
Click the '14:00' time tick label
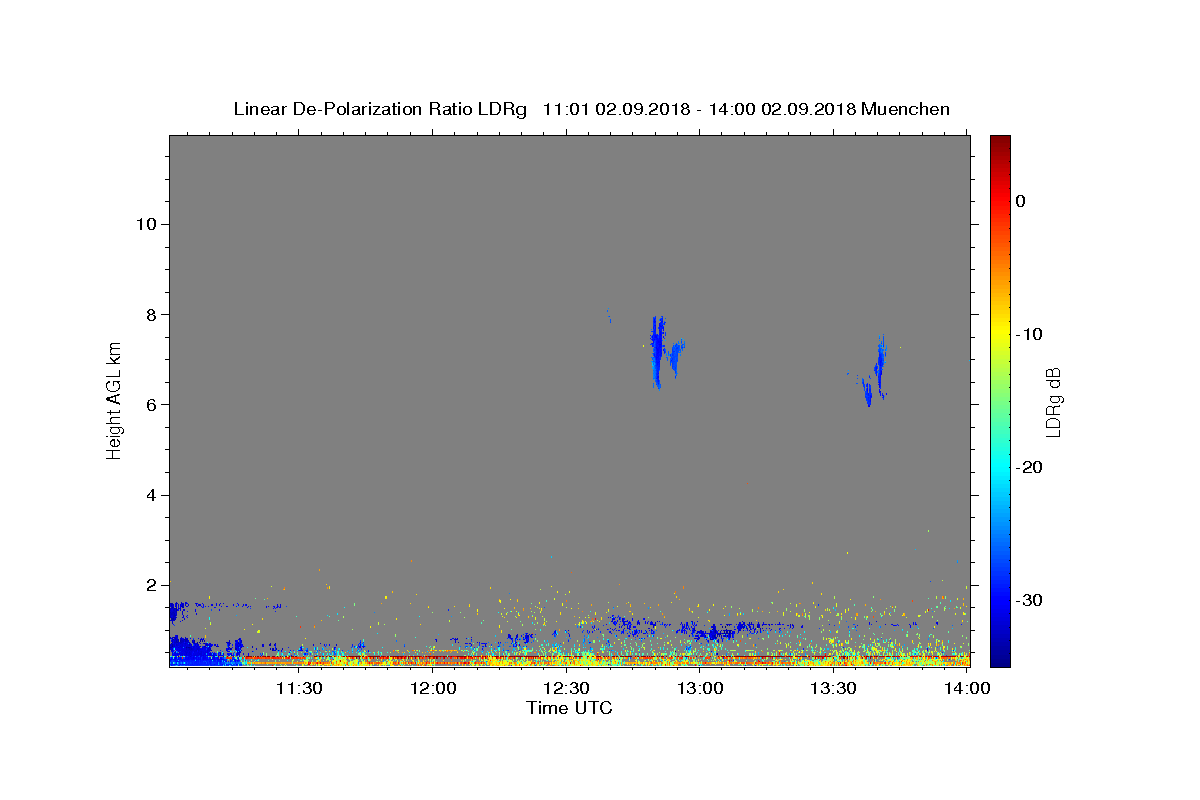pyautogui.click(x=967, y=689)
